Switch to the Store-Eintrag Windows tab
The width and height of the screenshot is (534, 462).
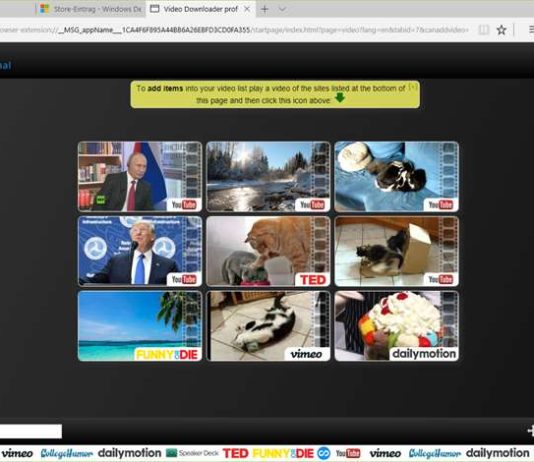coord(91,9)
